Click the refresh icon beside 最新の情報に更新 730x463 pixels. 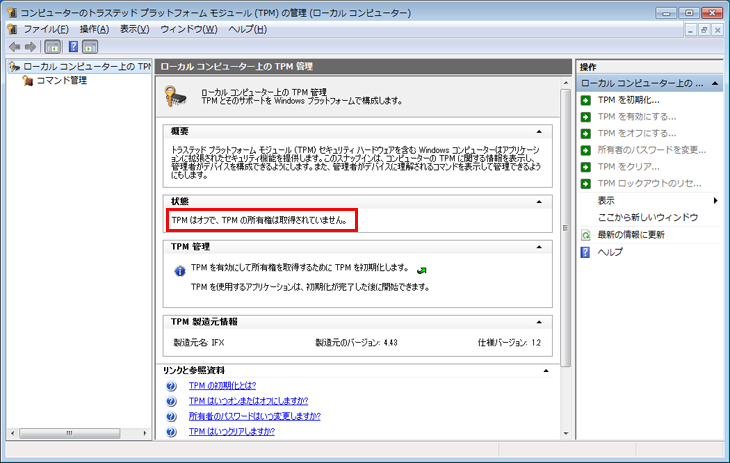click(x=586, y=234)
